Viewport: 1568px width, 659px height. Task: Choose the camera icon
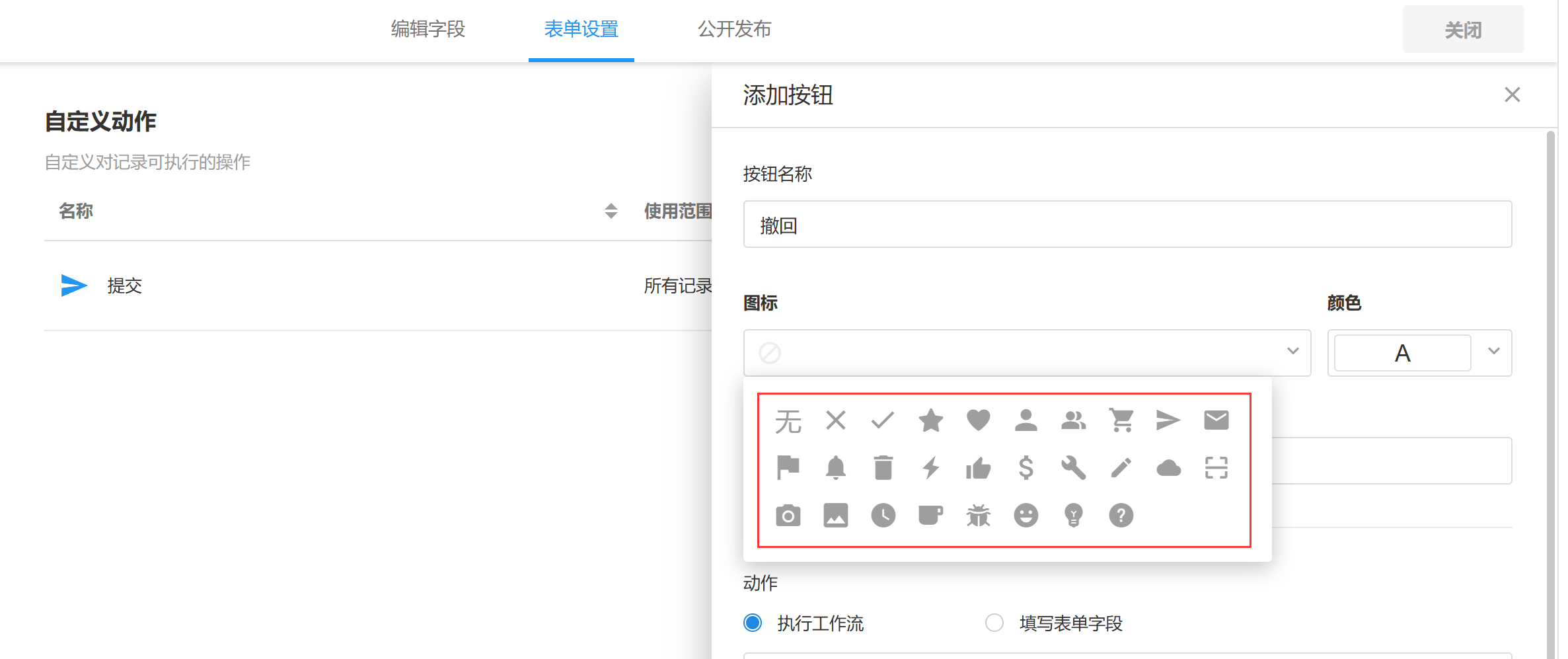(788, 516)
